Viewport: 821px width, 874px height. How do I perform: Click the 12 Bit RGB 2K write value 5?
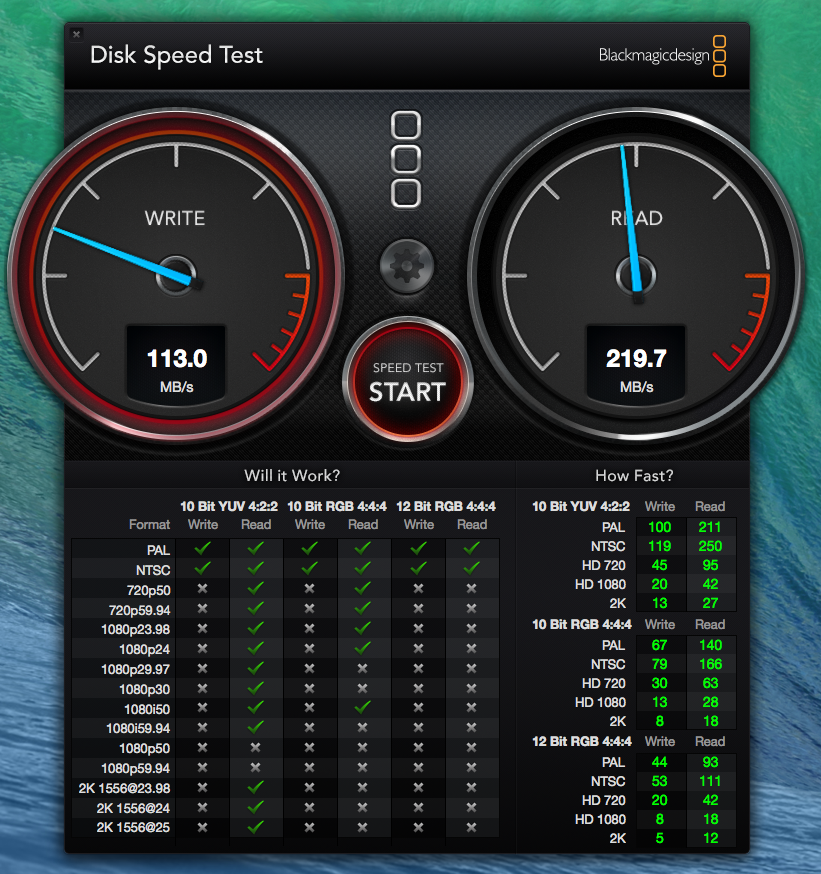[x=660, y=839]
